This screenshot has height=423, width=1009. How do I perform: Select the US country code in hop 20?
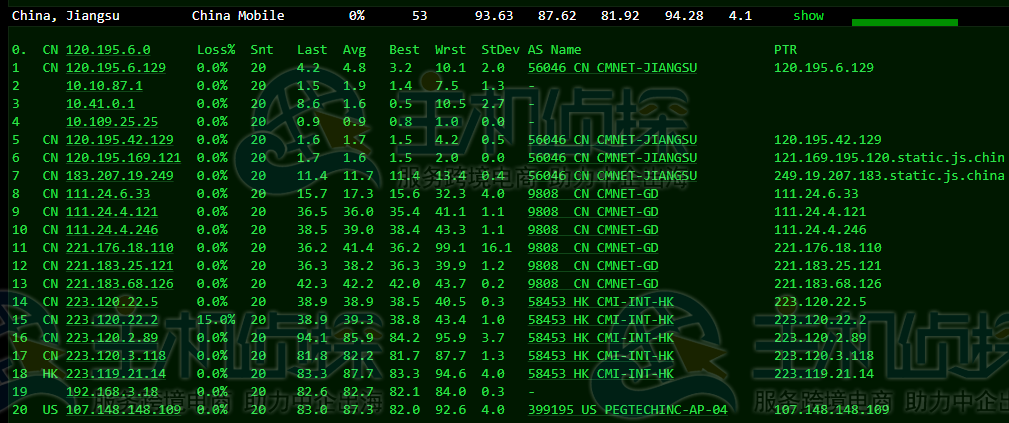[x=50, y=410]
